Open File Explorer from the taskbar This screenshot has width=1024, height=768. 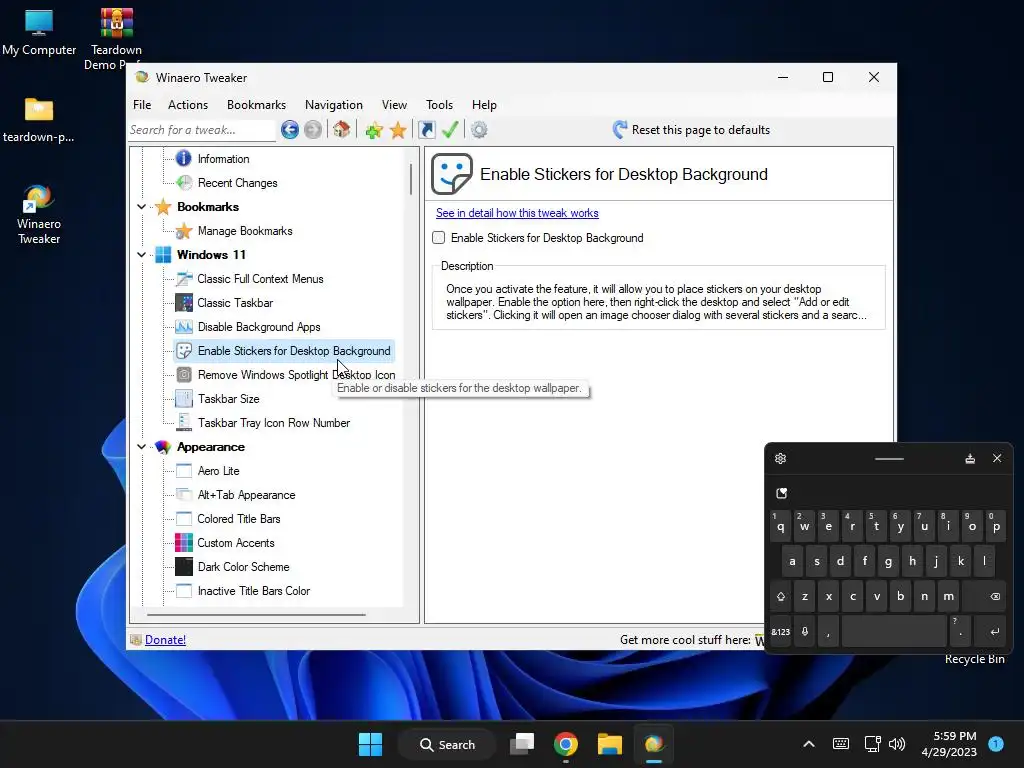click(x=610, y=744)
